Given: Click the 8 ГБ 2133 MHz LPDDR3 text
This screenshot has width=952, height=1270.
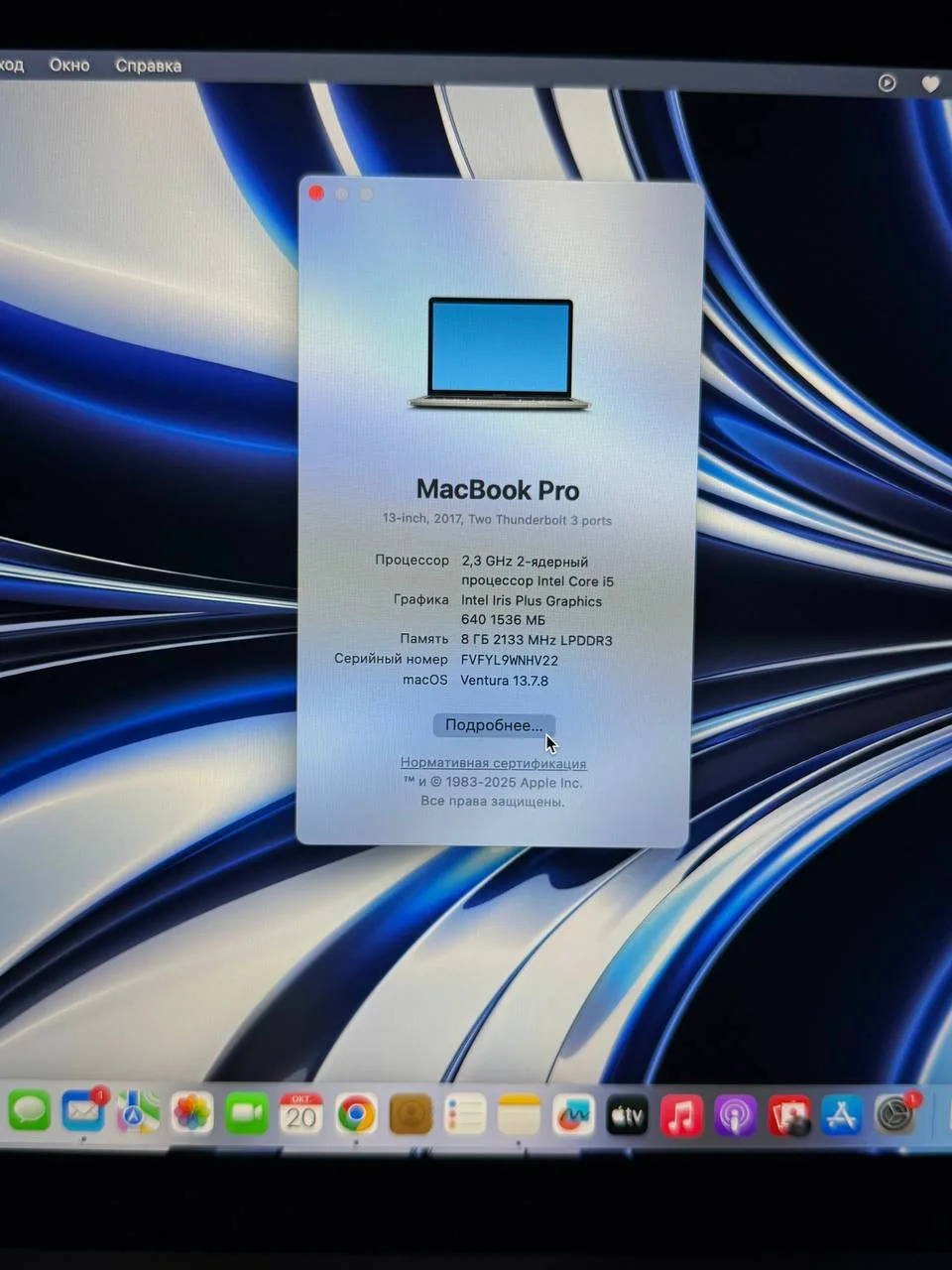Looking at the screenshot, I should [x=536, y=640].
